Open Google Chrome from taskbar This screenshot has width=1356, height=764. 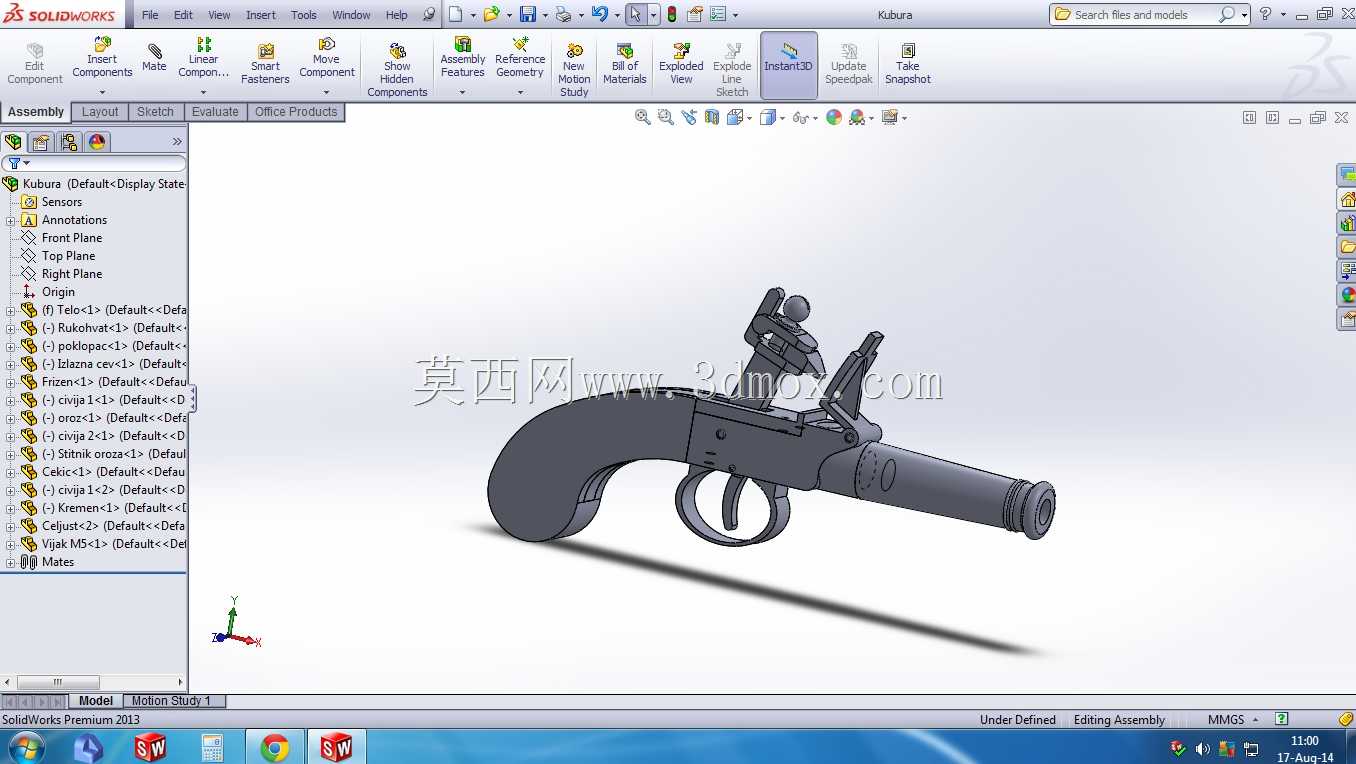(x=274, y=747)
